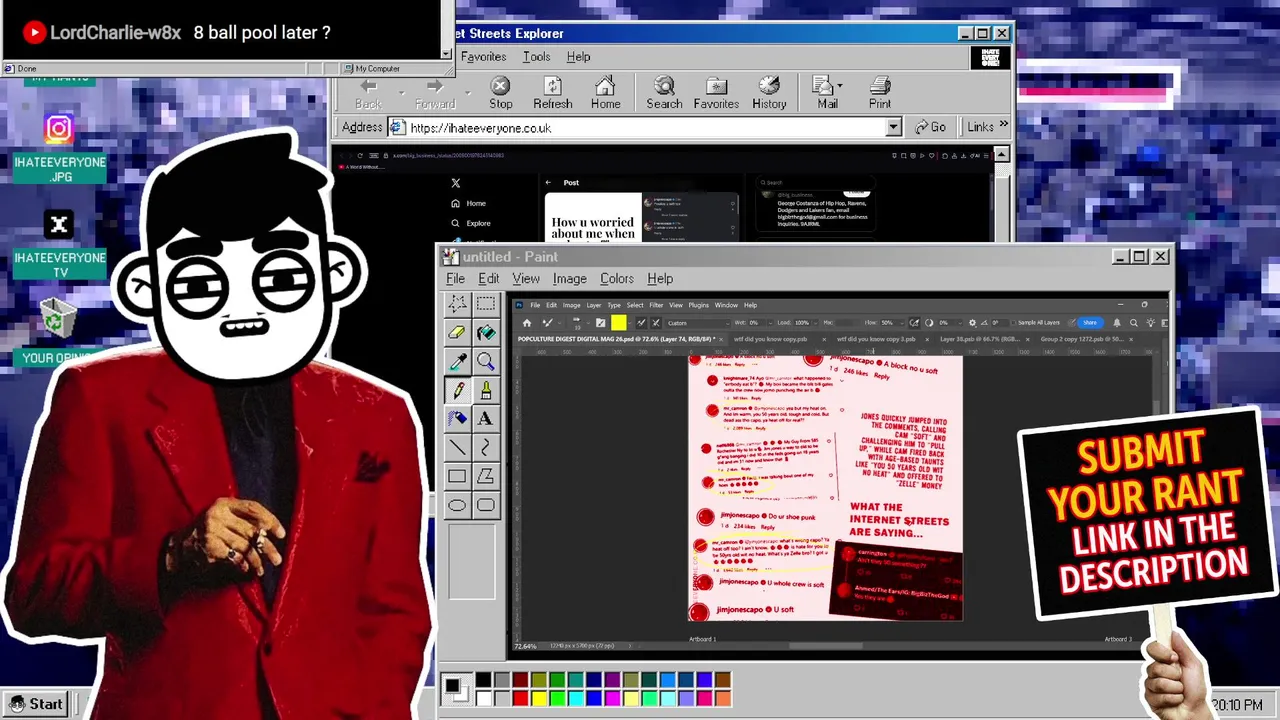Click the Back button in Explorer toolbar
The width and height of the screenshot is (1280, 720).
(368, 93)
